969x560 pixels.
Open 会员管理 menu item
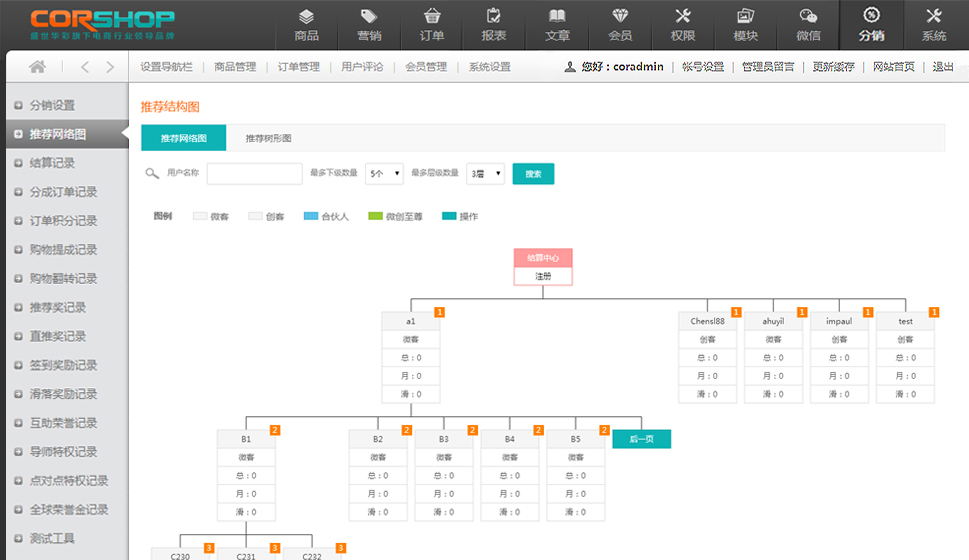426,67
